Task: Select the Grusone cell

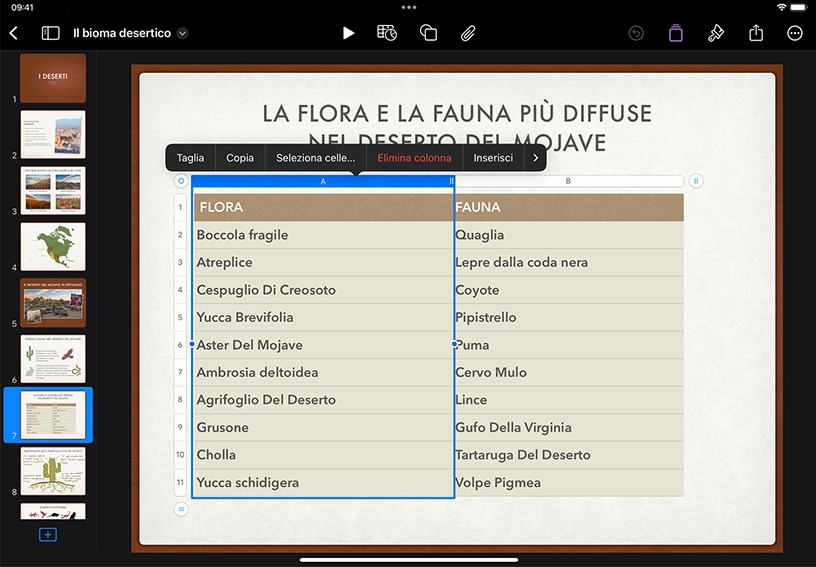Action: (323, 428)
